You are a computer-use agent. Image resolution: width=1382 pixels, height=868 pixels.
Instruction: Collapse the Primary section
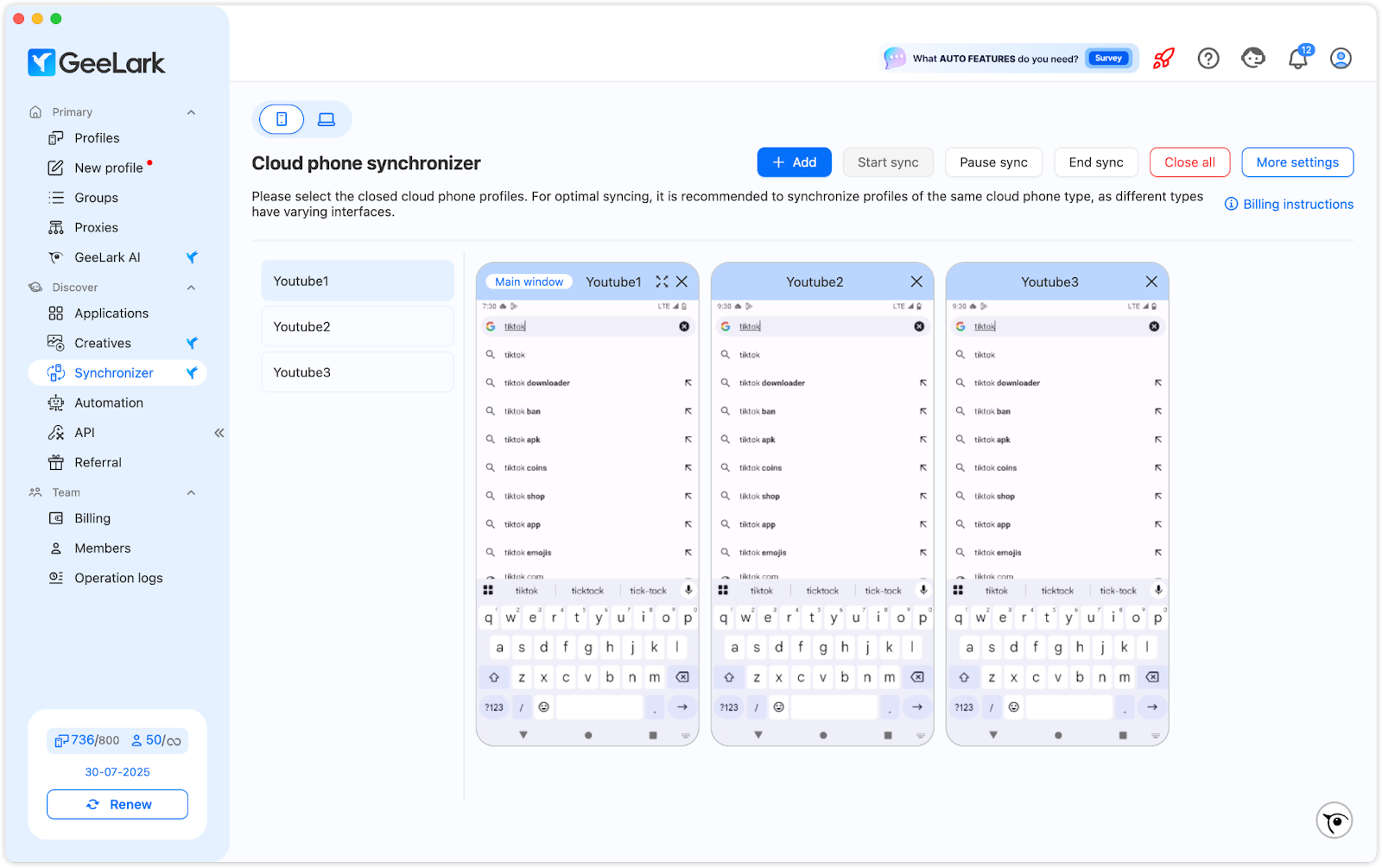pos(191,112)
